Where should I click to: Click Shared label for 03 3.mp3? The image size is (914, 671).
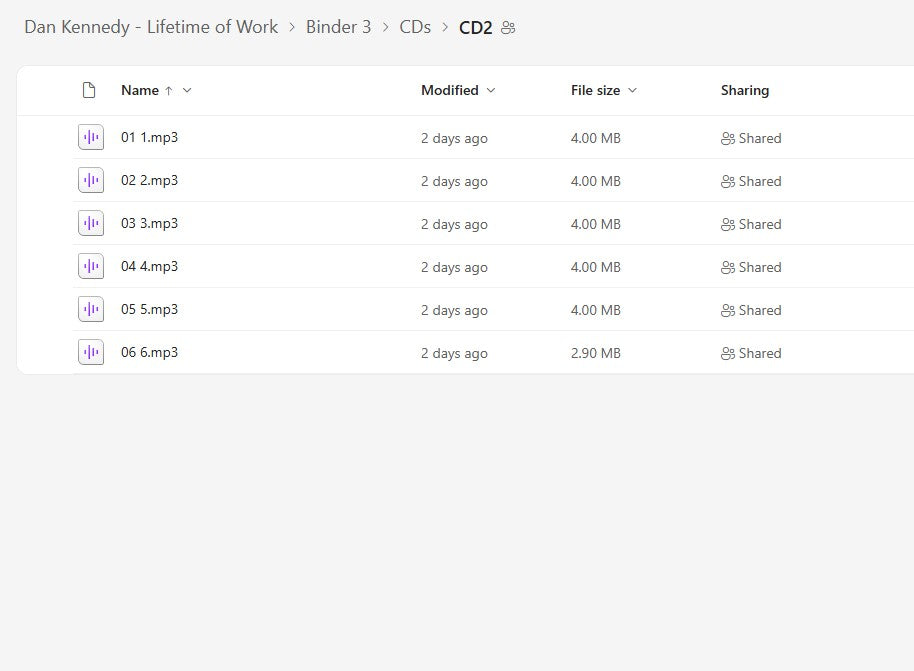pyautogui.click(x=760, y=224)
